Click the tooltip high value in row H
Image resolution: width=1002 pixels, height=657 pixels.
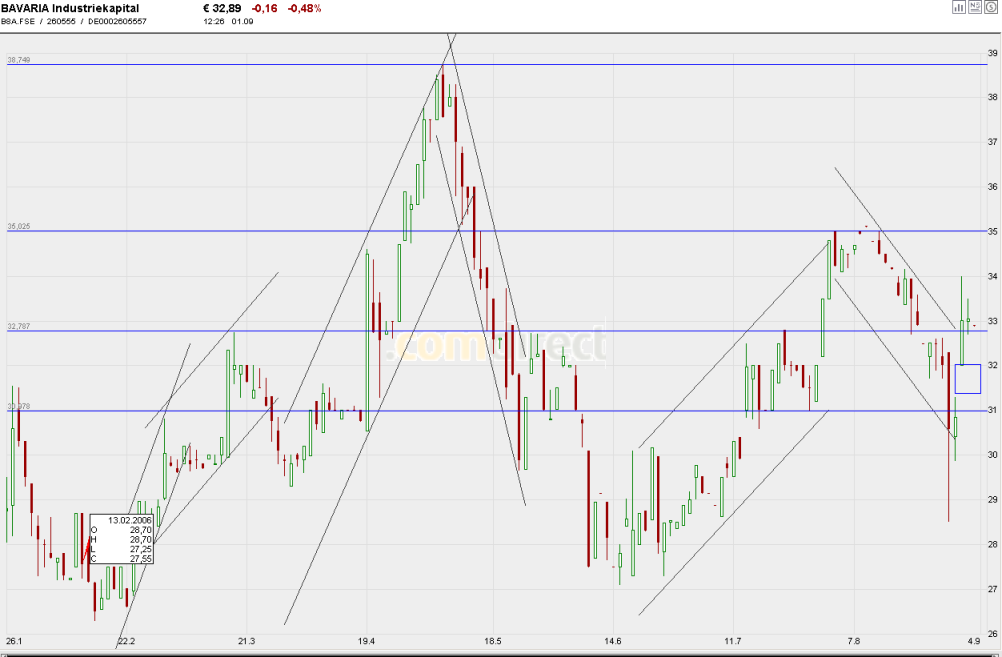pyautogui.click(x=141, y=539)
